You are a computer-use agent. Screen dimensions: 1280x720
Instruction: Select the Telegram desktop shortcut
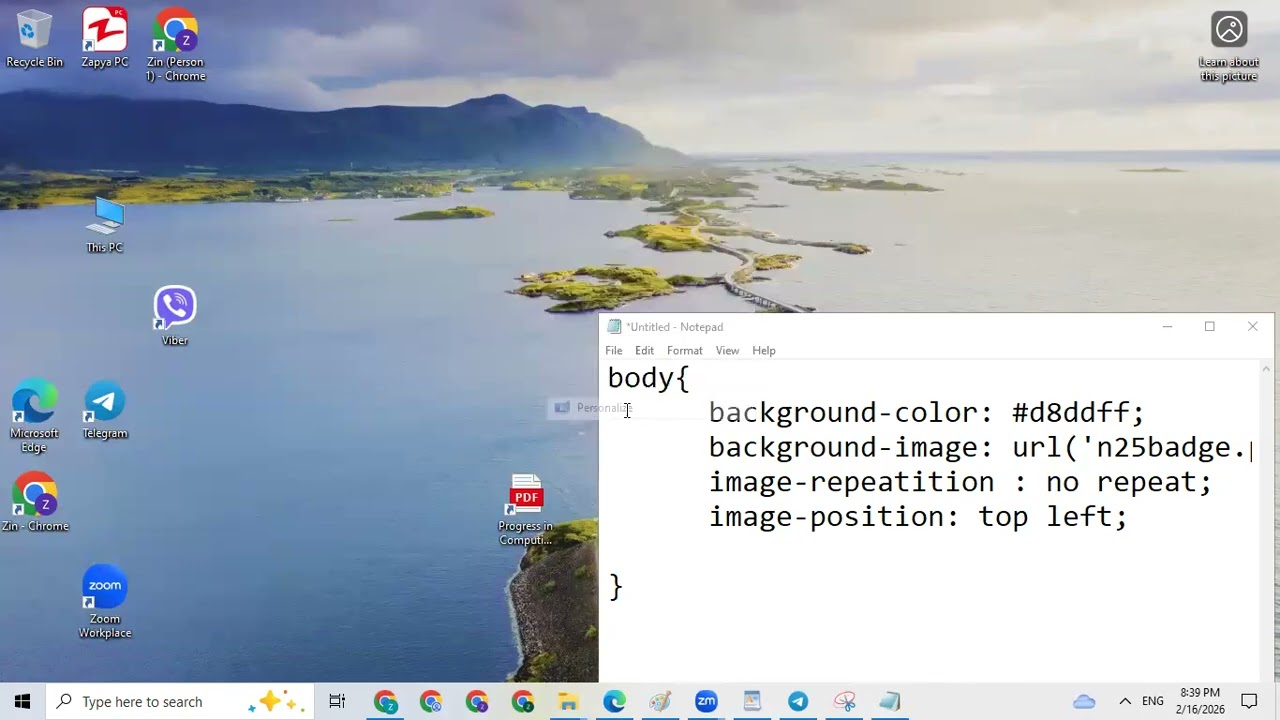click(x=105, y=410)
